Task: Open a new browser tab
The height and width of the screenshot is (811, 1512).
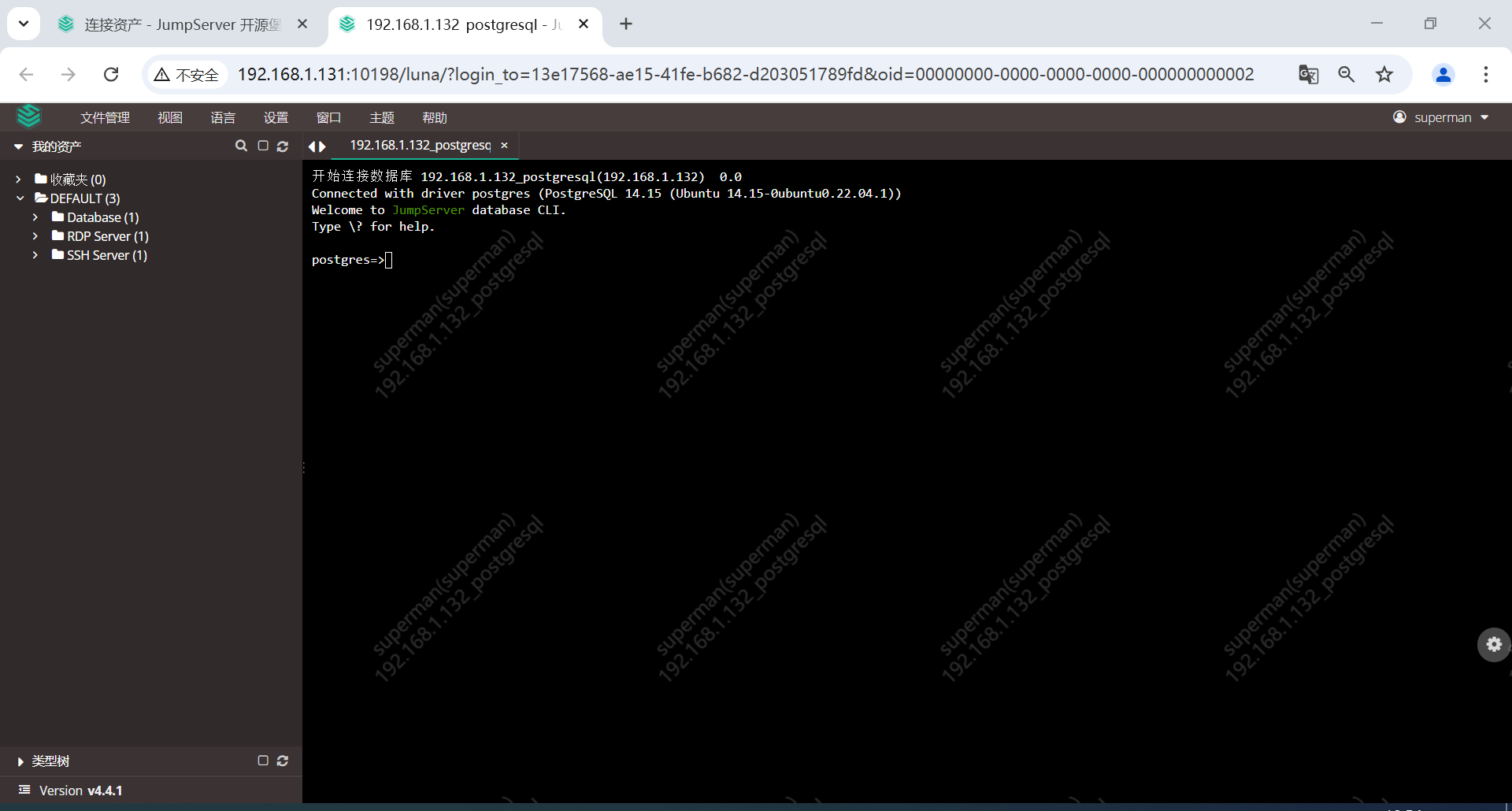Action: point(626,24)
